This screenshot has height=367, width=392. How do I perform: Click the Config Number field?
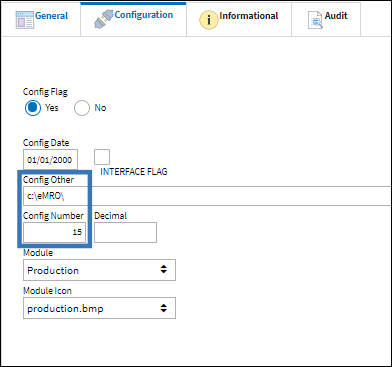tap(54, 232)
